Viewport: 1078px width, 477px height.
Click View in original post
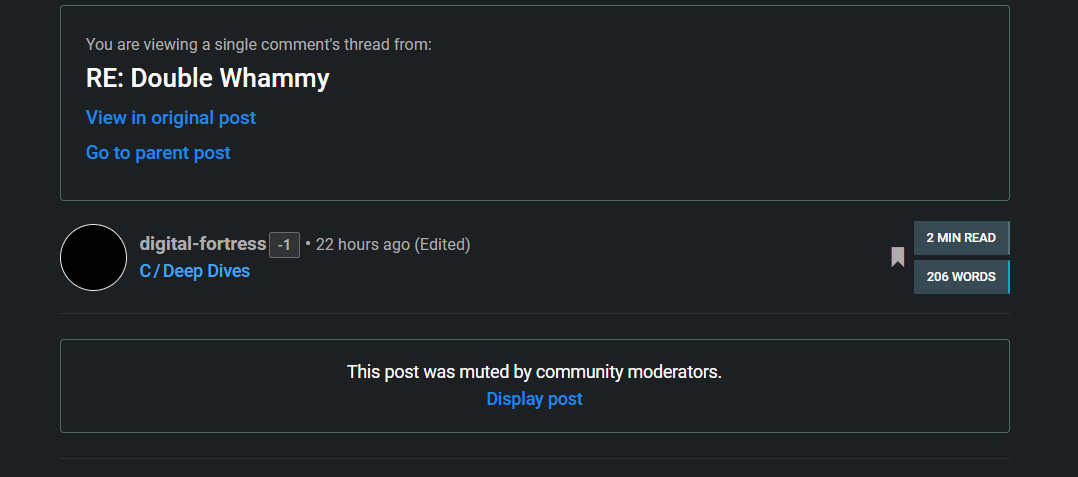pyautogui.click(x=171, y=118)
